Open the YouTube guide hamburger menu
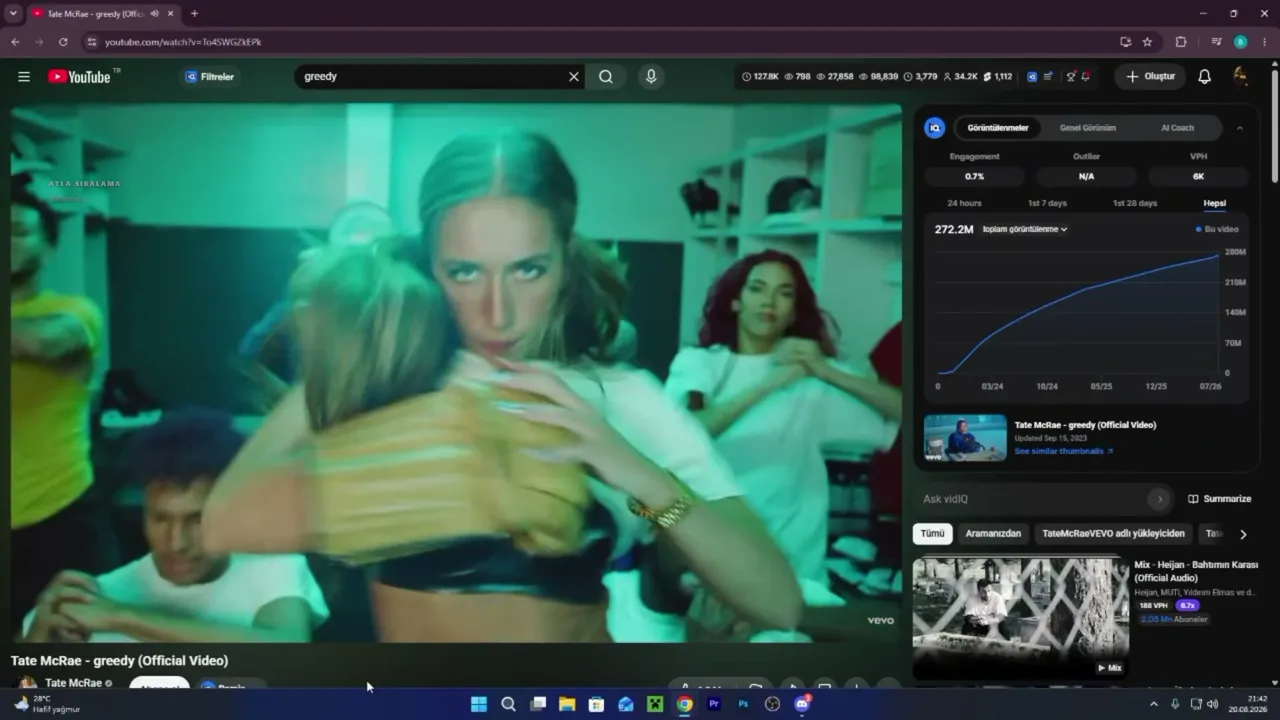 (24, 76)
